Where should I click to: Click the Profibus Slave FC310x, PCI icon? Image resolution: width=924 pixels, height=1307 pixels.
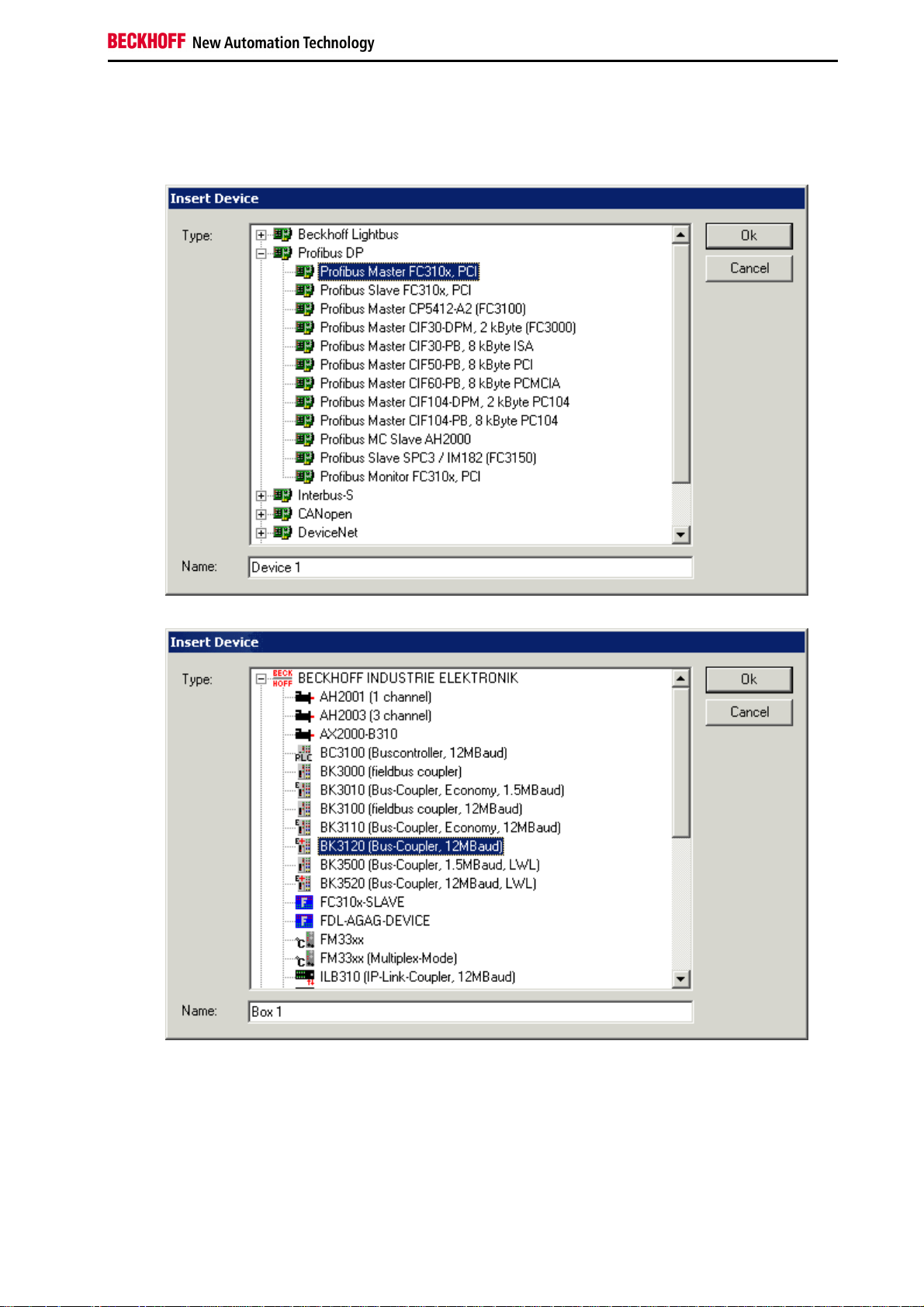305,290
